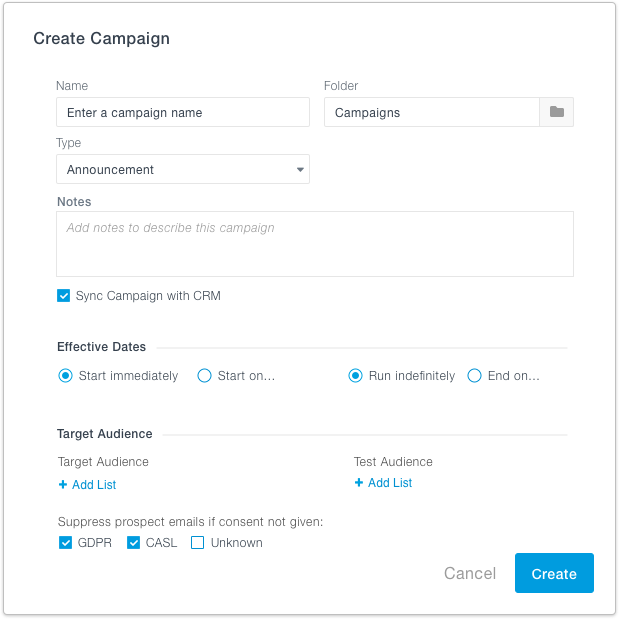
Task: Select the Start immediately radio button
Action: [66, 375]
